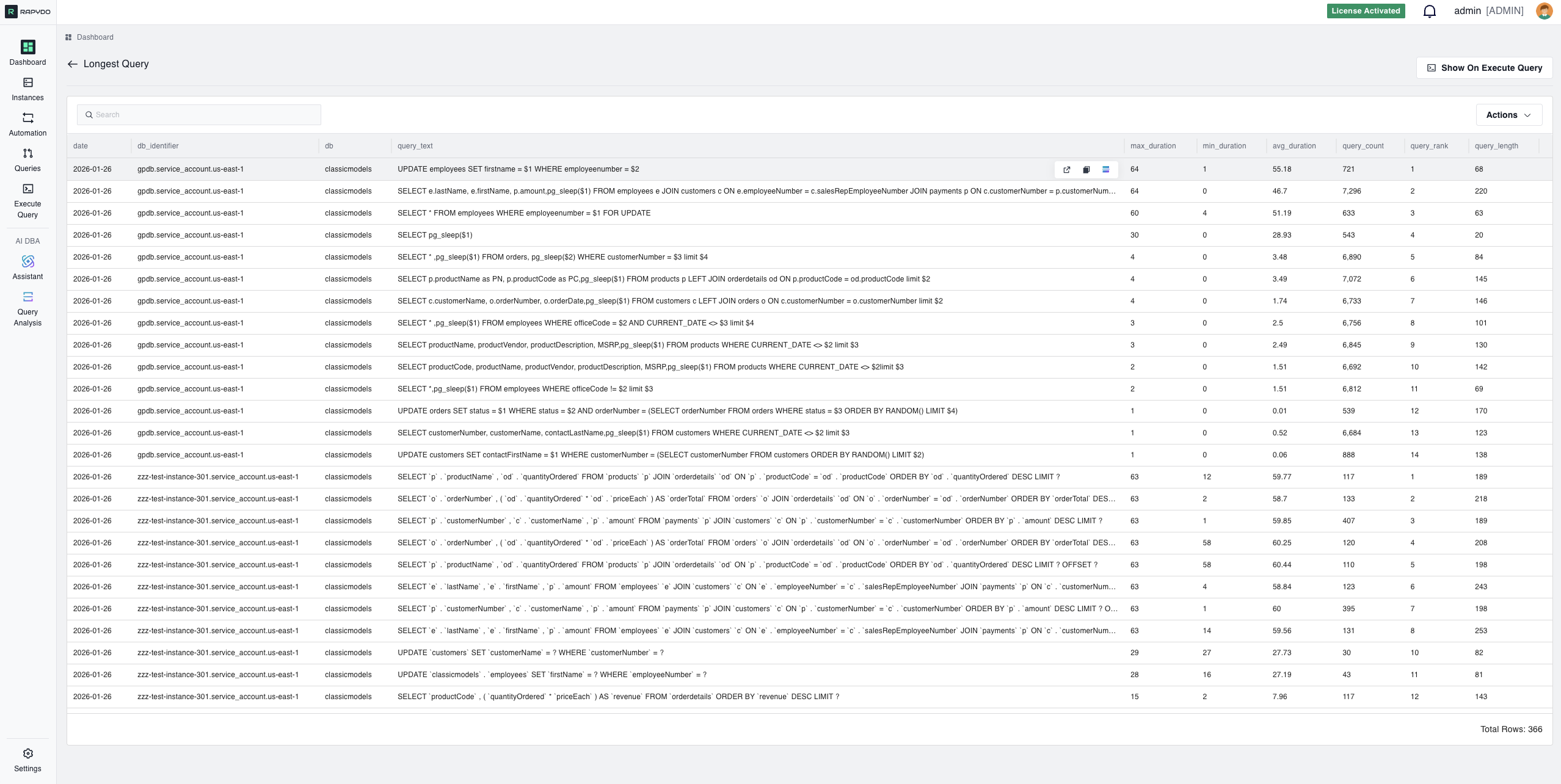
Task: Open the Actions dropdown
Action: coord(1507,115)
